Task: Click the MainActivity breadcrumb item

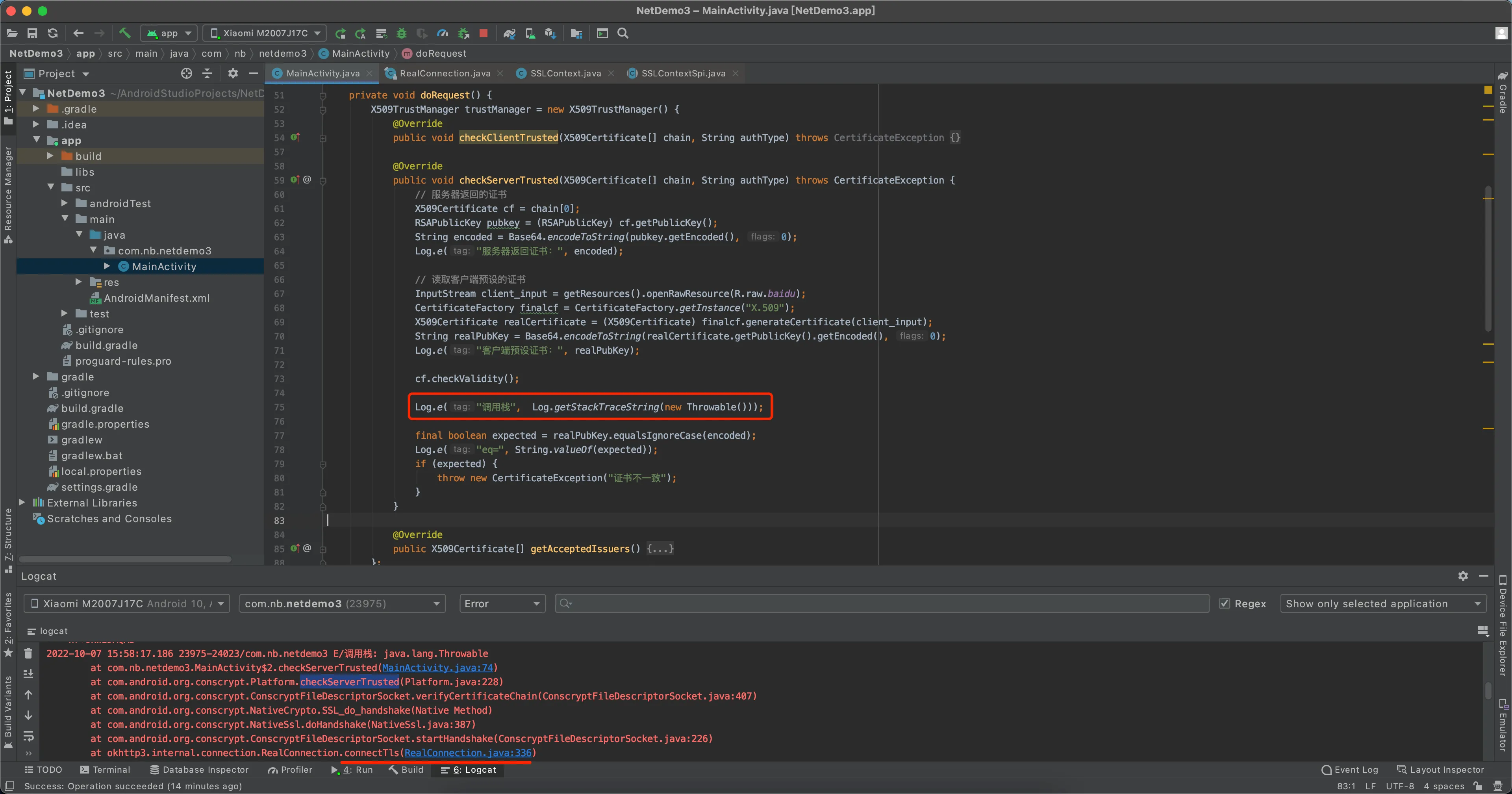Action: click(354, 54)
